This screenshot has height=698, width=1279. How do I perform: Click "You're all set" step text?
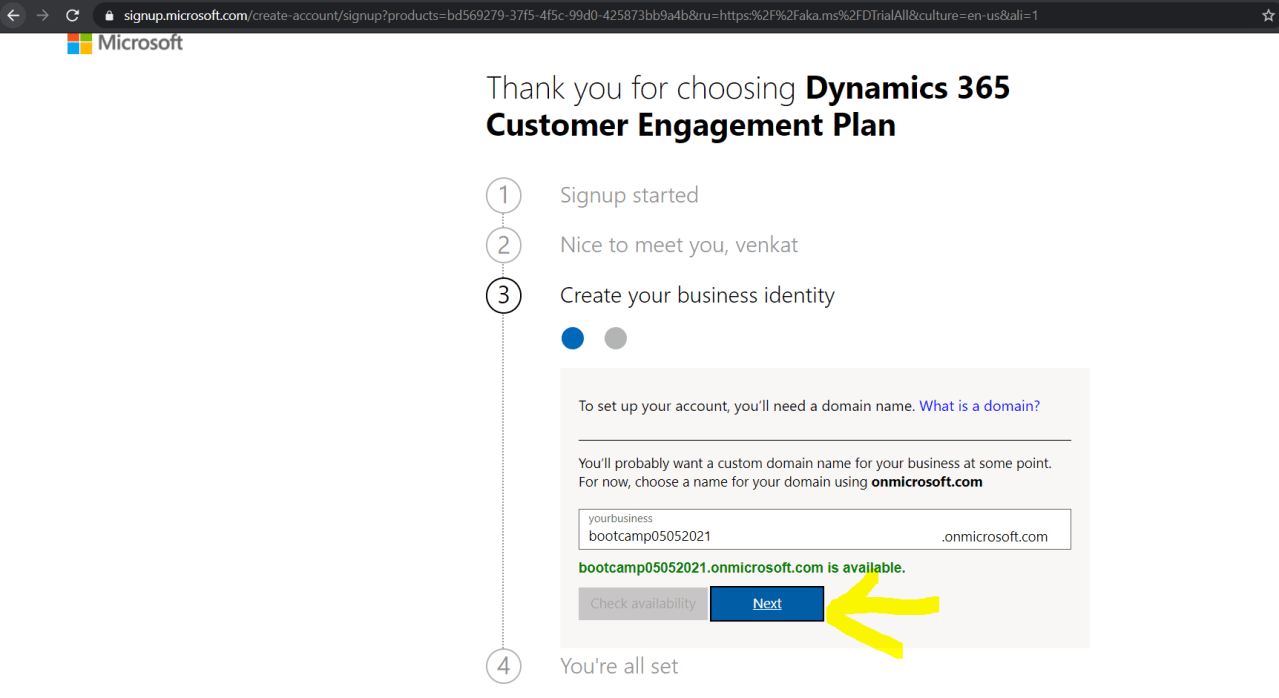tap(619, 666)
